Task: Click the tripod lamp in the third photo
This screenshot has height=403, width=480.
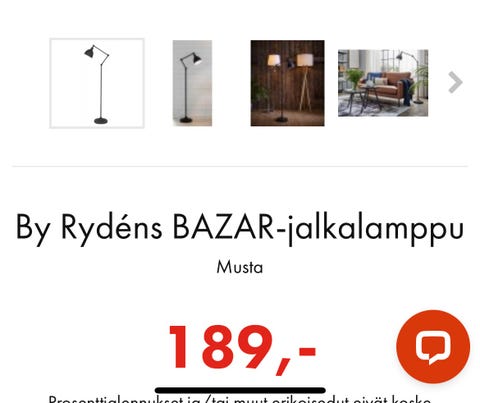Action: pos(305,83)
